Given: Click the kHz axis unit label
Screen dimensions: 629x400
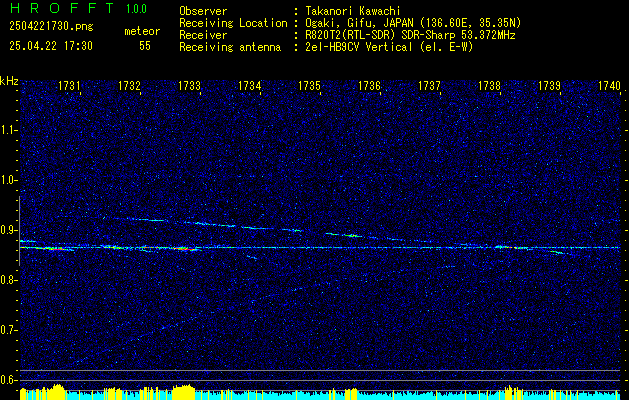Looking at the screenshot, I should 9,81.
